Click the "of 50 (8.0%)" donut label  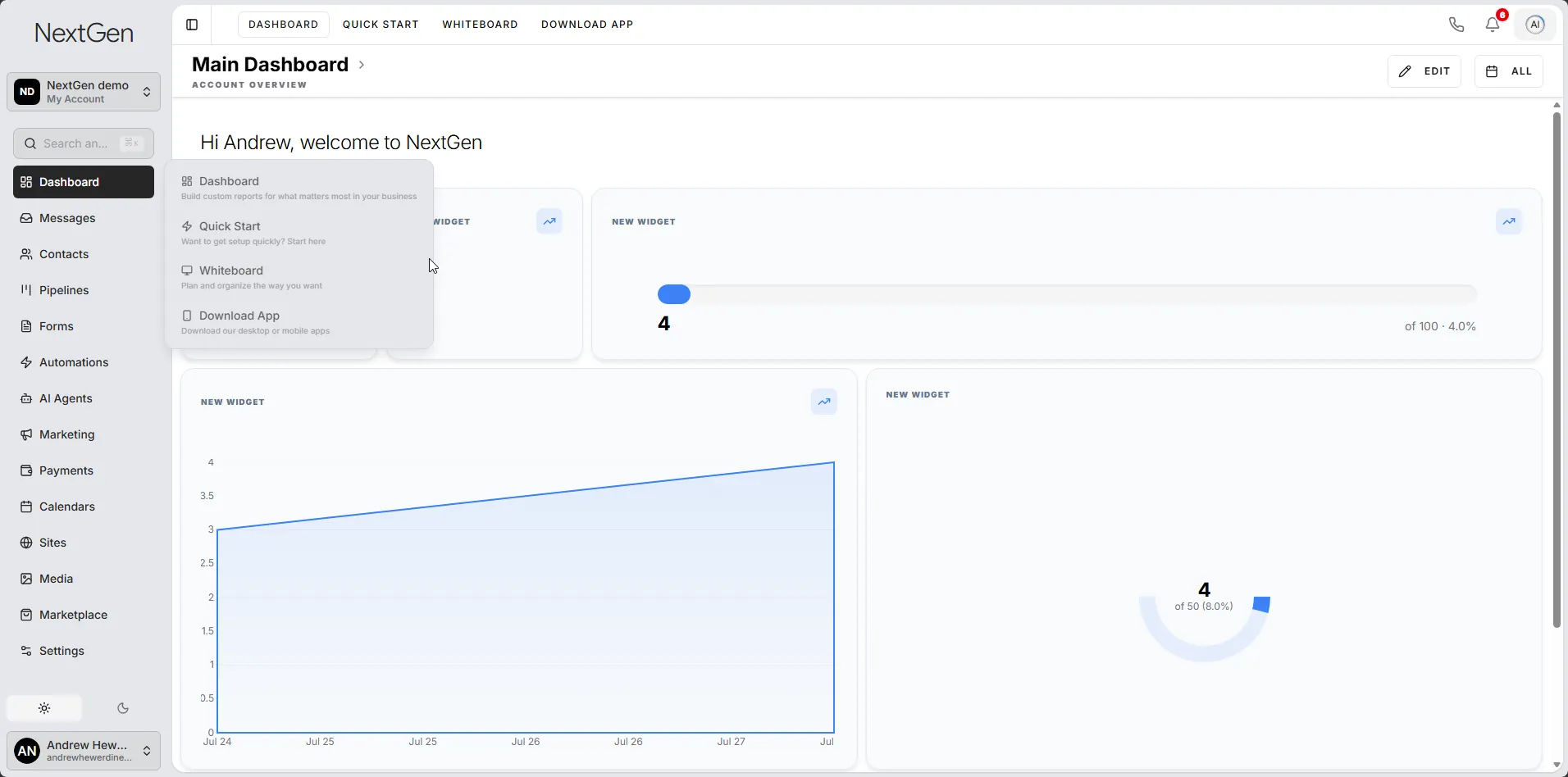coord(1204,607)
